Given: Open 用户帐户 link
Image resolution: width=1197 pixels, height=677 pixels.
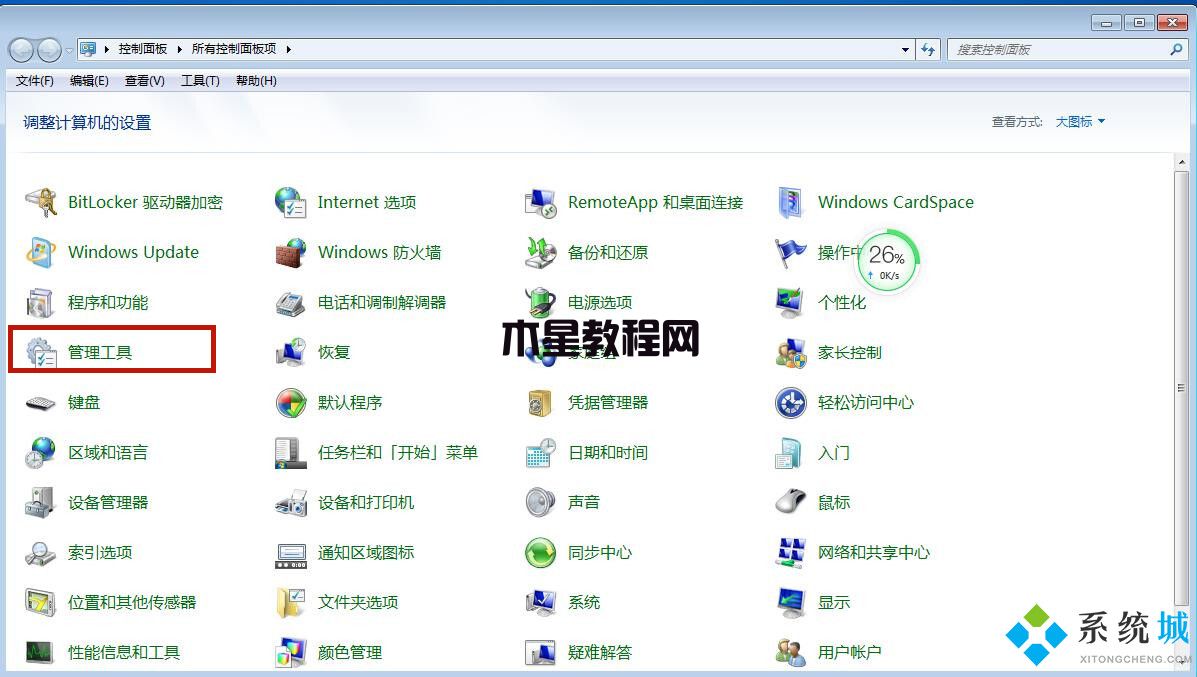Looking at the screenshot, I should [850, 653].
